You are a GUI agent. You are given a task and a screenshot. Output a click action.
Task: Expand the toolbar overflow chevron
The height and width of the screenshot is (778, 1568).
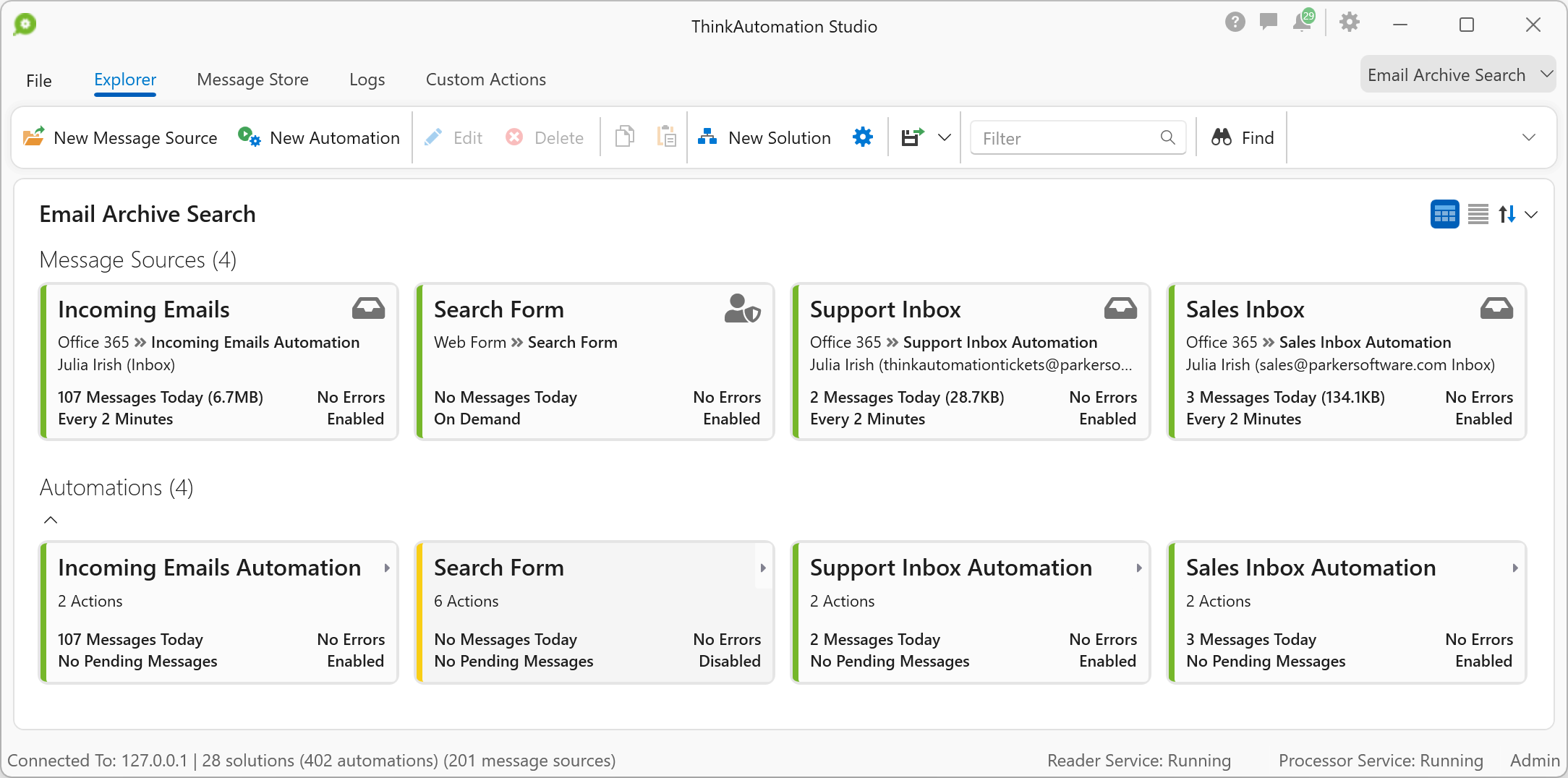pos(1529,137)
